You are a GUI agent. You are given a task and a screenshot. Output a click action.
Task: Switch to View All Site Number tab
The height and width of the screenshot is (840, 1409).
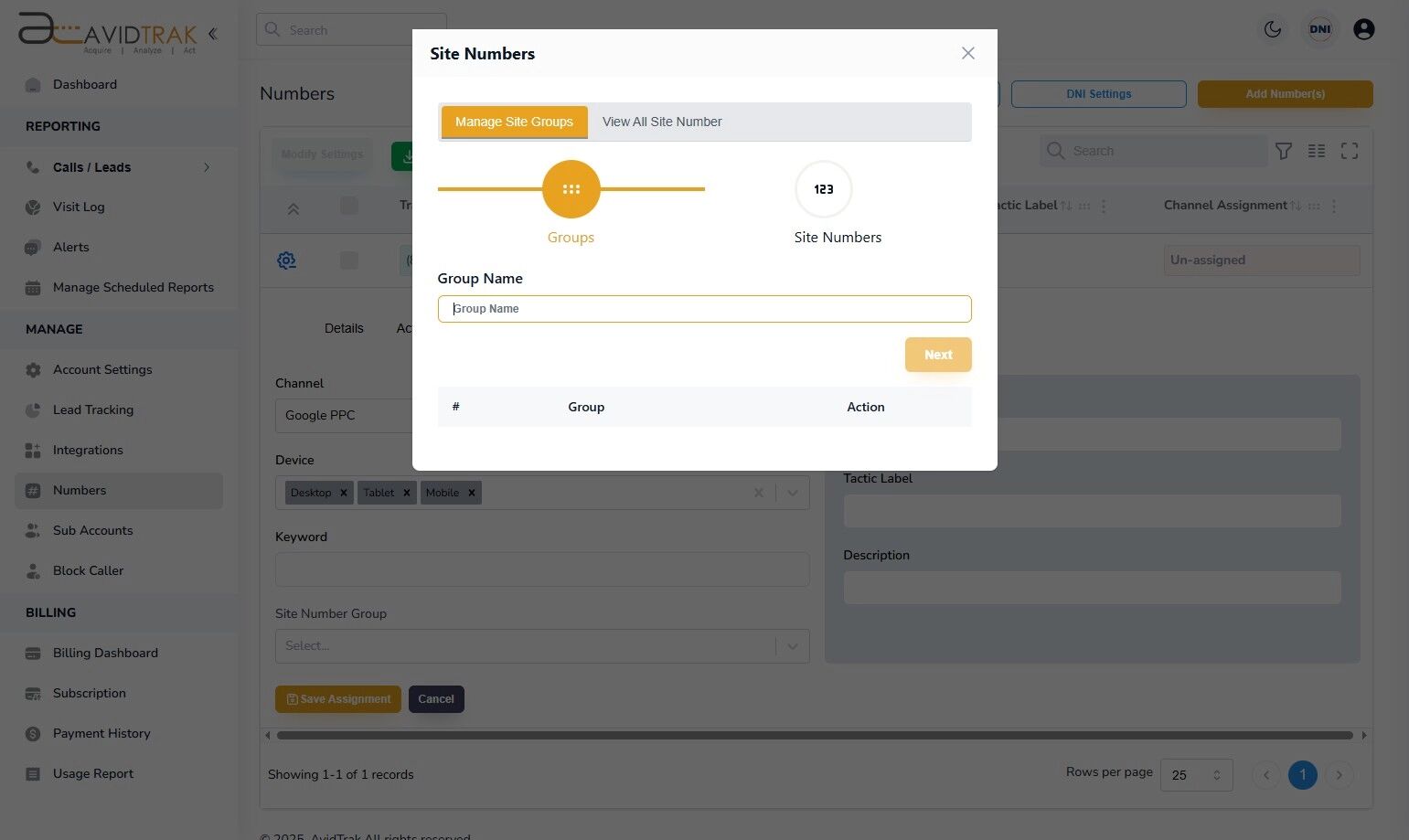coord(662,122)
